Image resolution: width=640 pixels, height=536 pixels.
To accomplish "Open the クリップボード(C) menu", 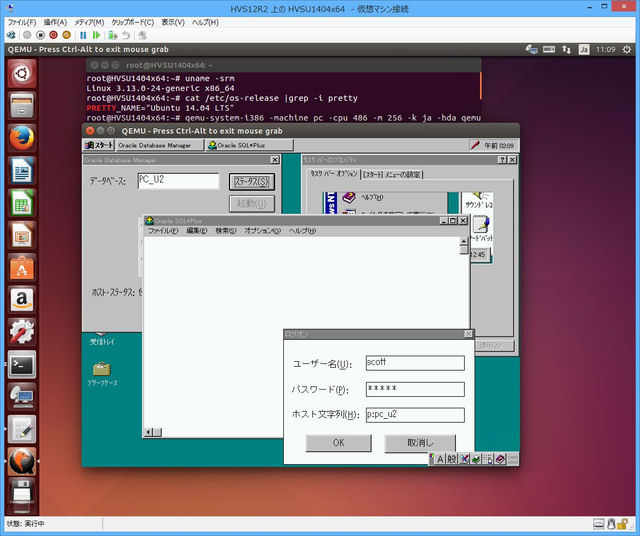I will (133, 22).
